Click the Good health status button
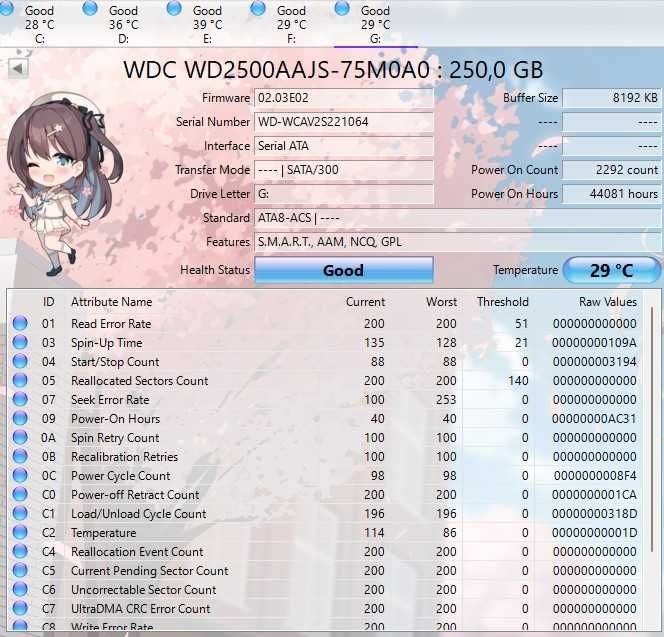Image resolution: width=664 pixels, height=637 pixels. tap(343, 270)
